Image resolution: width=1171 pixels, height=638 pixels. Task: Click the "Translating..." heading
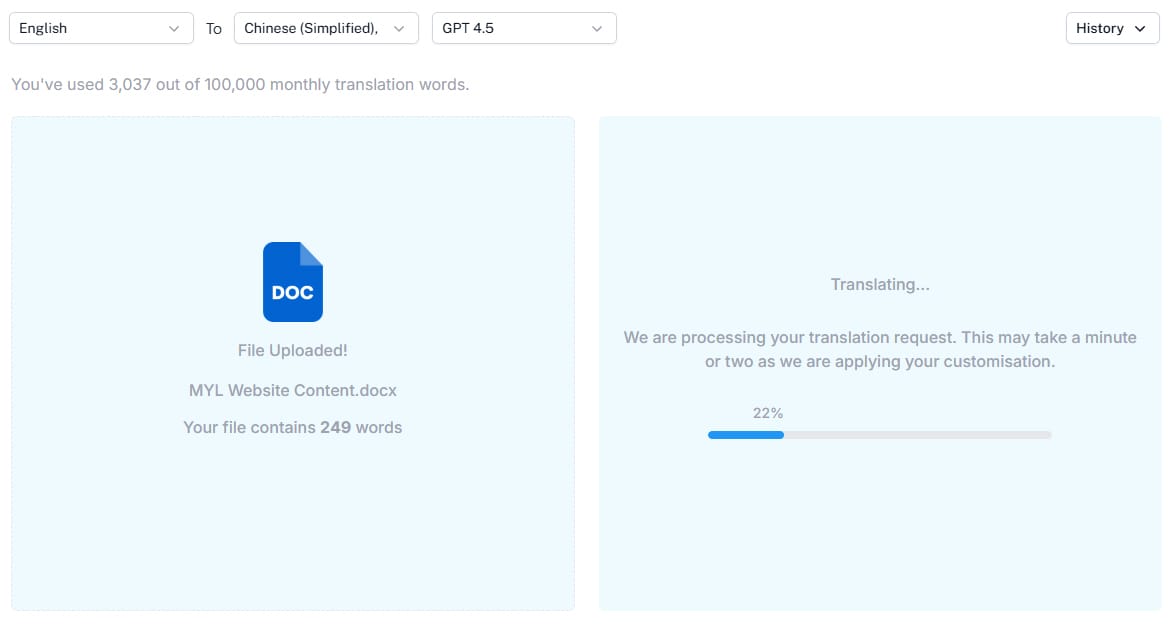click(x=879, y=285)
